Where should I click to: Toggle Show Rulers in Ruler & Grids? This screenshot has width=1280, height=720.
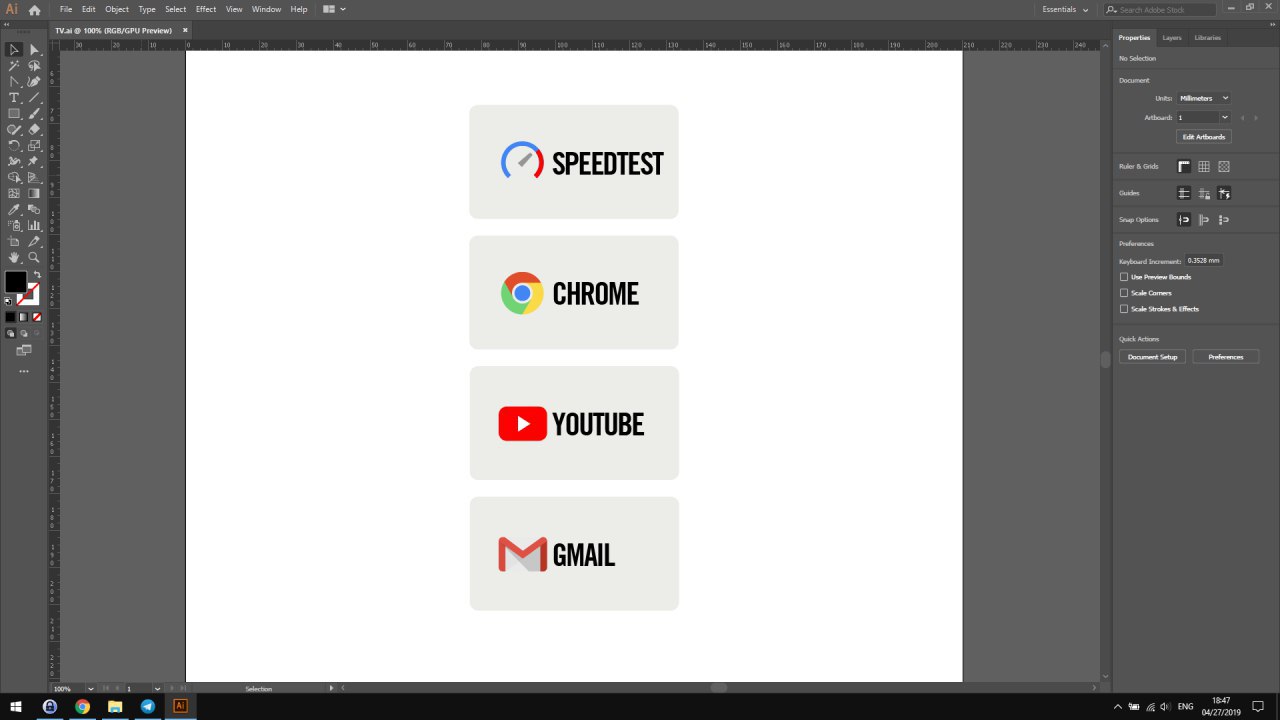pyautogui.click(x=1184, y=166)
